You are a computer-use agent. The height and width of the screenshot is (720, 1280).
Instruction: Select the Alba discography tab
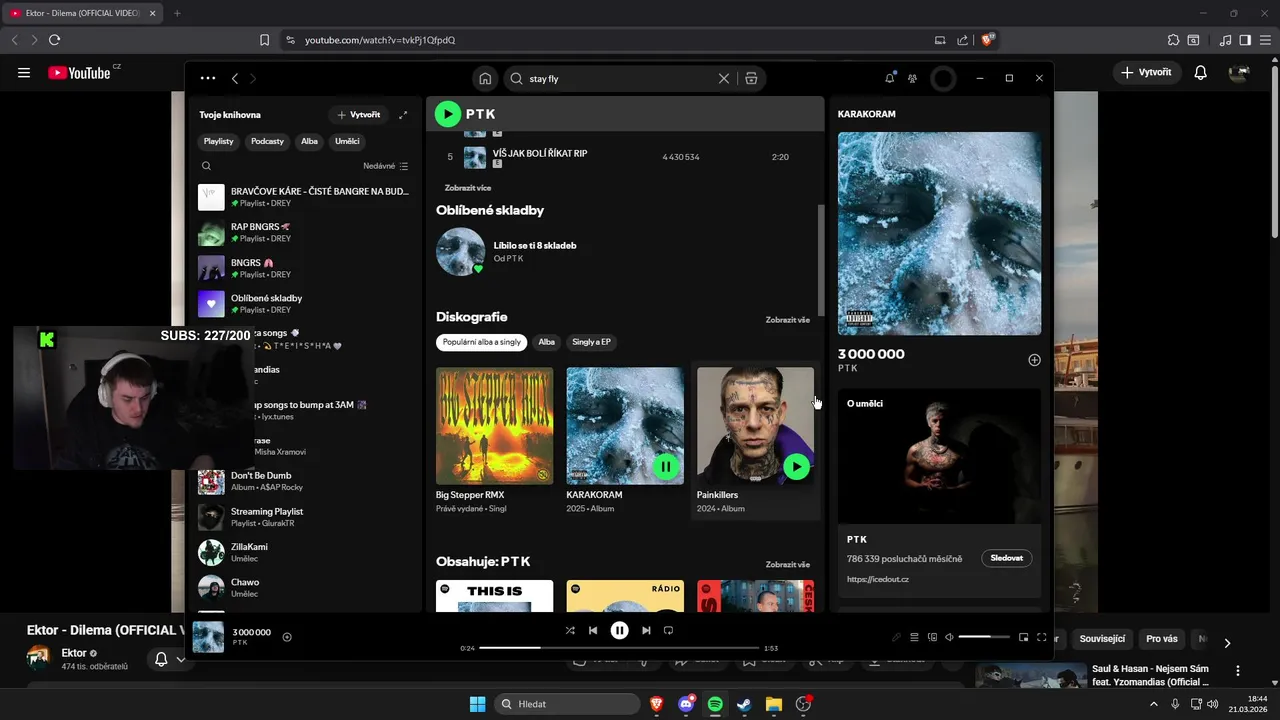point(547,342)
